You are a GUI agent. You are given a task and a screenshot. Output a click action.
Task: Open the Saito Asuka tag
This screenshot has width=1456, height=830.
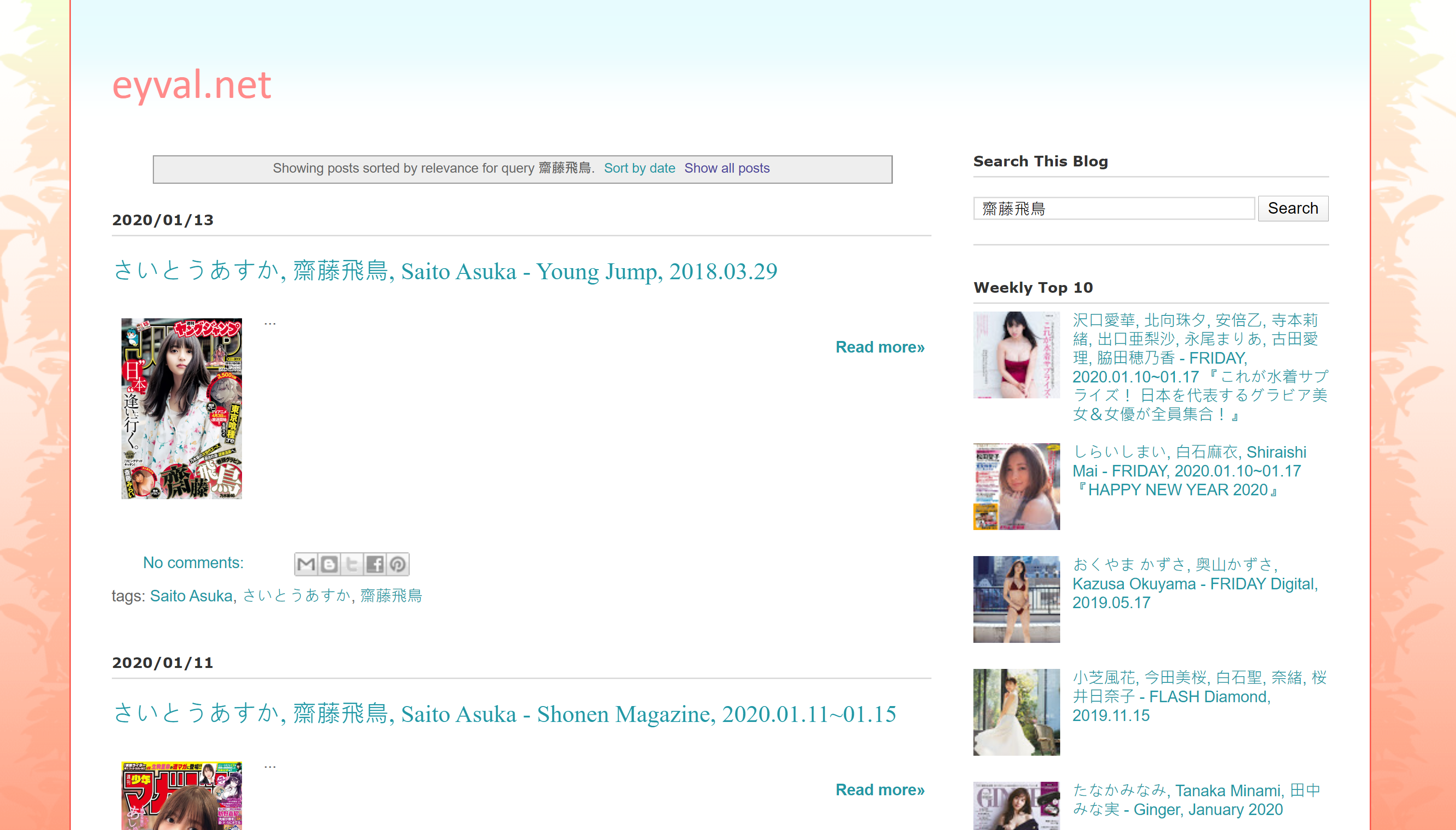(191, 596)
